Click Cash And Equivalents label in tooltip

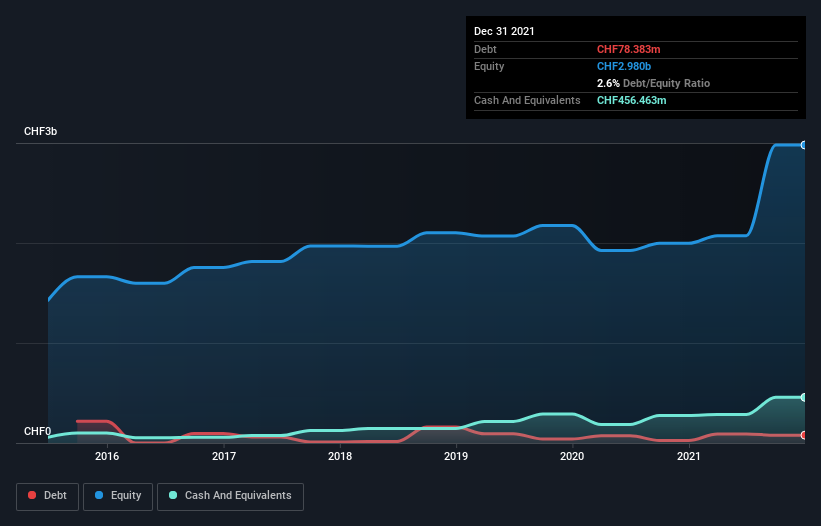pos(527,100)
